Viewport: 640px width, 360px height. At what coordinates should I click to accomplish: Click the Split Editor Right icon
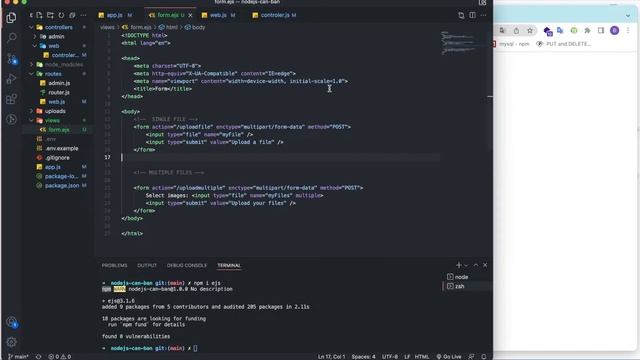pos(472,15)
